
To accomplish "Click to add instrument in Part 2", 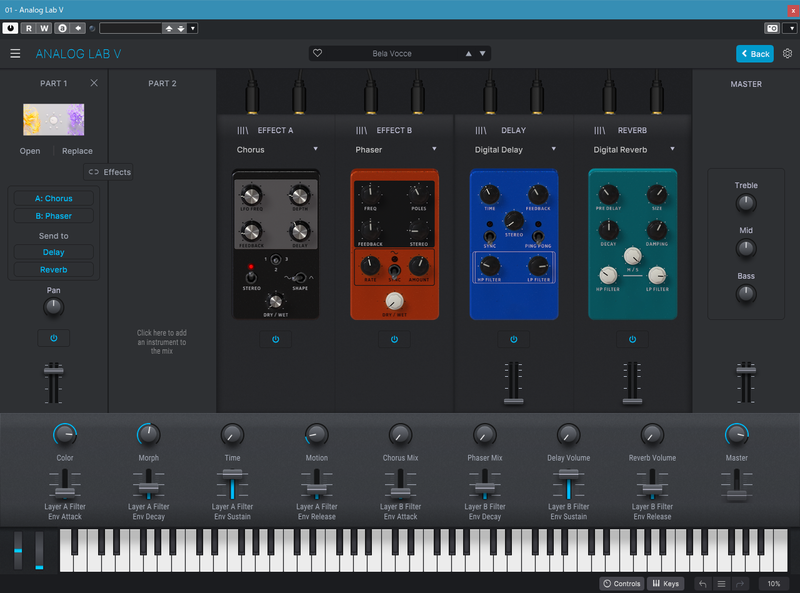I will 162,342.
